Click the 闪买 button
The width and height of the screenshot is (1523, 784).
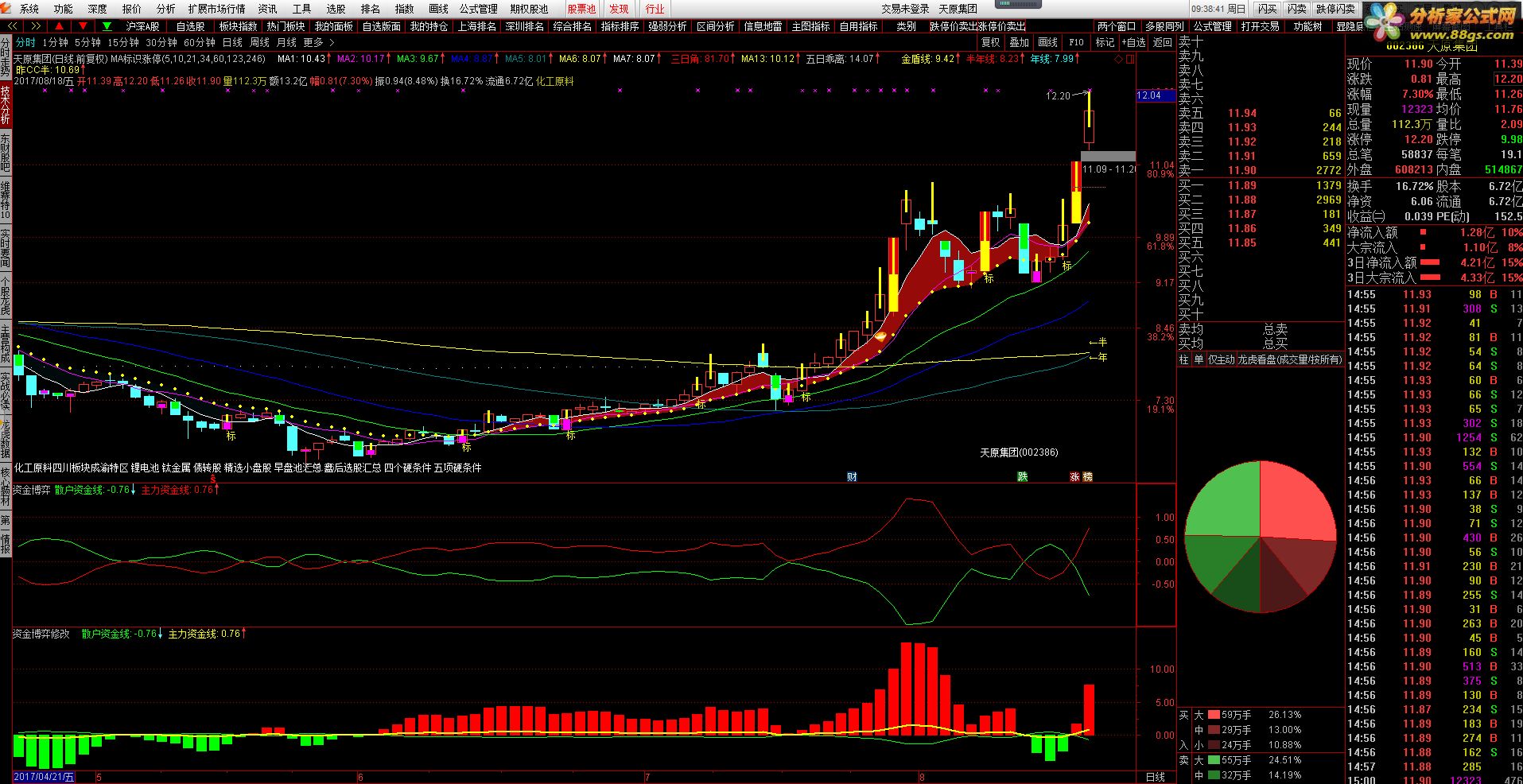1268,9
